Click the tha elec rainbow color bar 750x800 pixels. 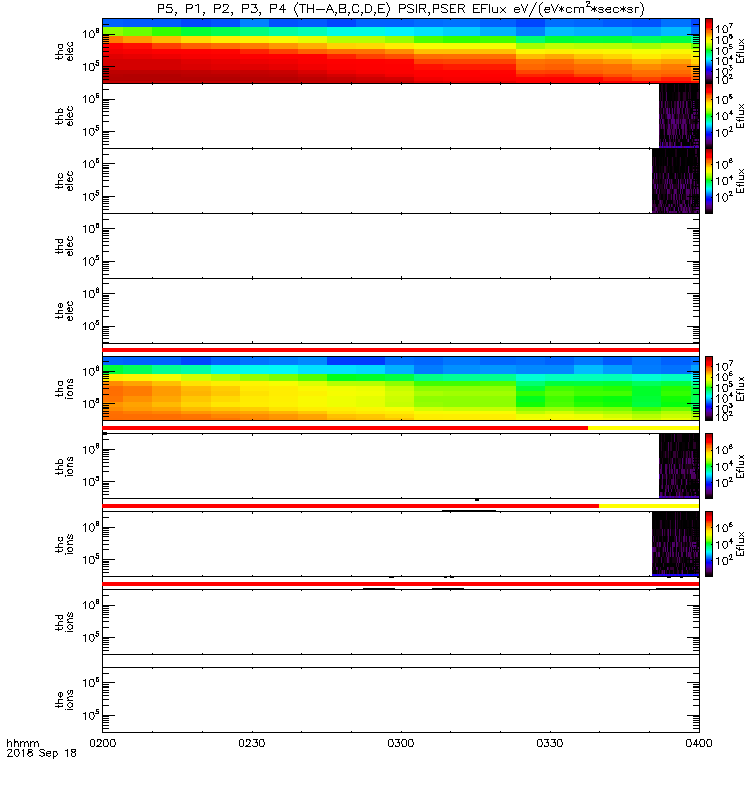coord(709,51)
